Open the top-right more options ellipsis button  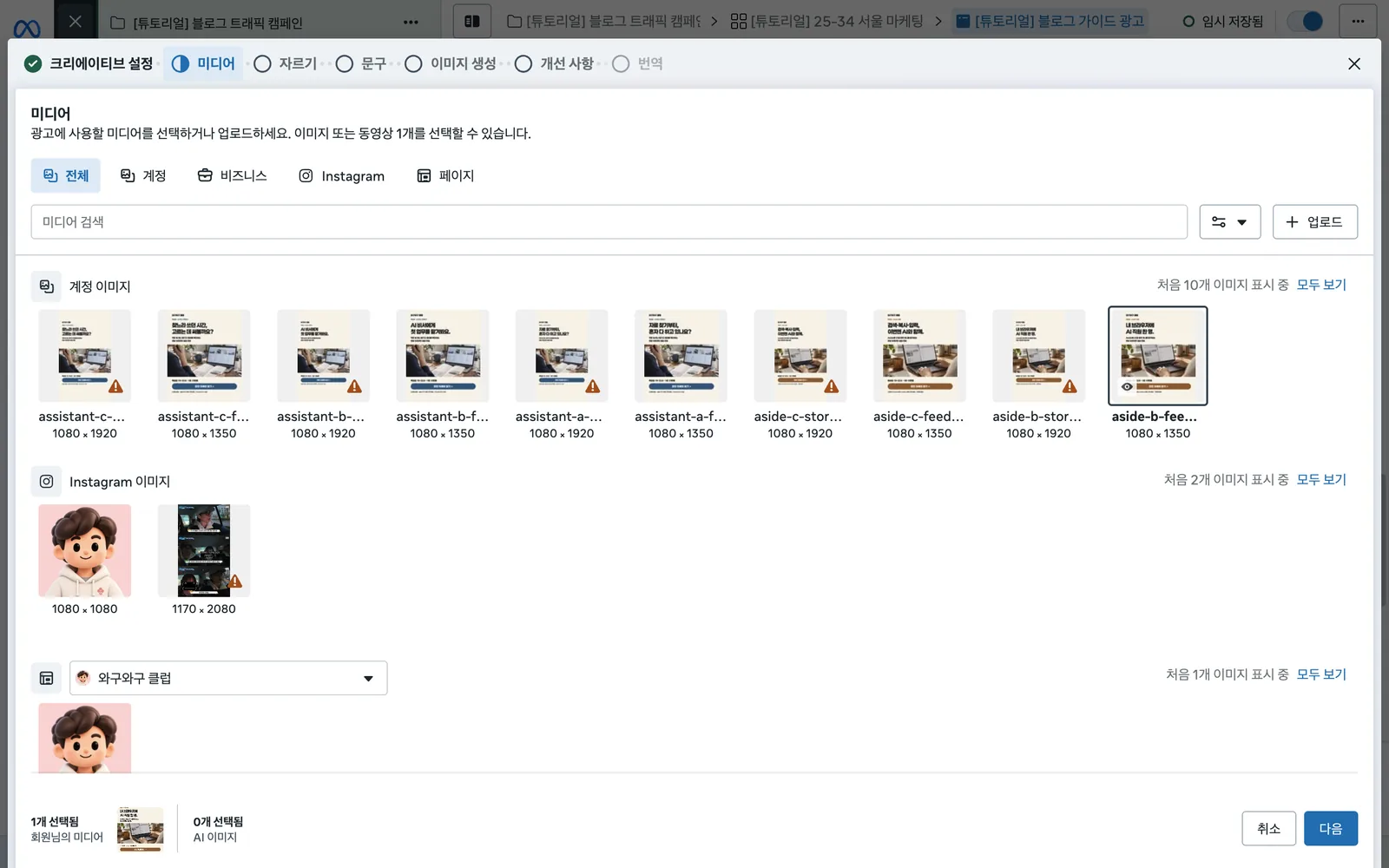[x=1358, y=21]
